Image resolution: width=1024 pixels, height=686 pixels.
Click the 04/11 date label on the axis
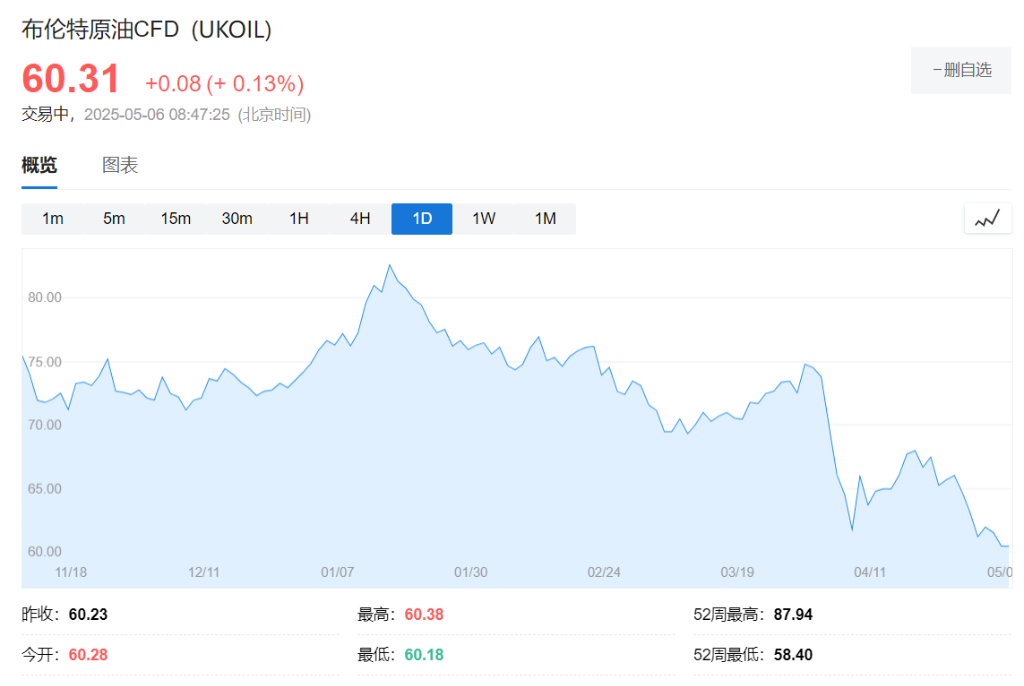pyautogui.click(x=870, y=572)
